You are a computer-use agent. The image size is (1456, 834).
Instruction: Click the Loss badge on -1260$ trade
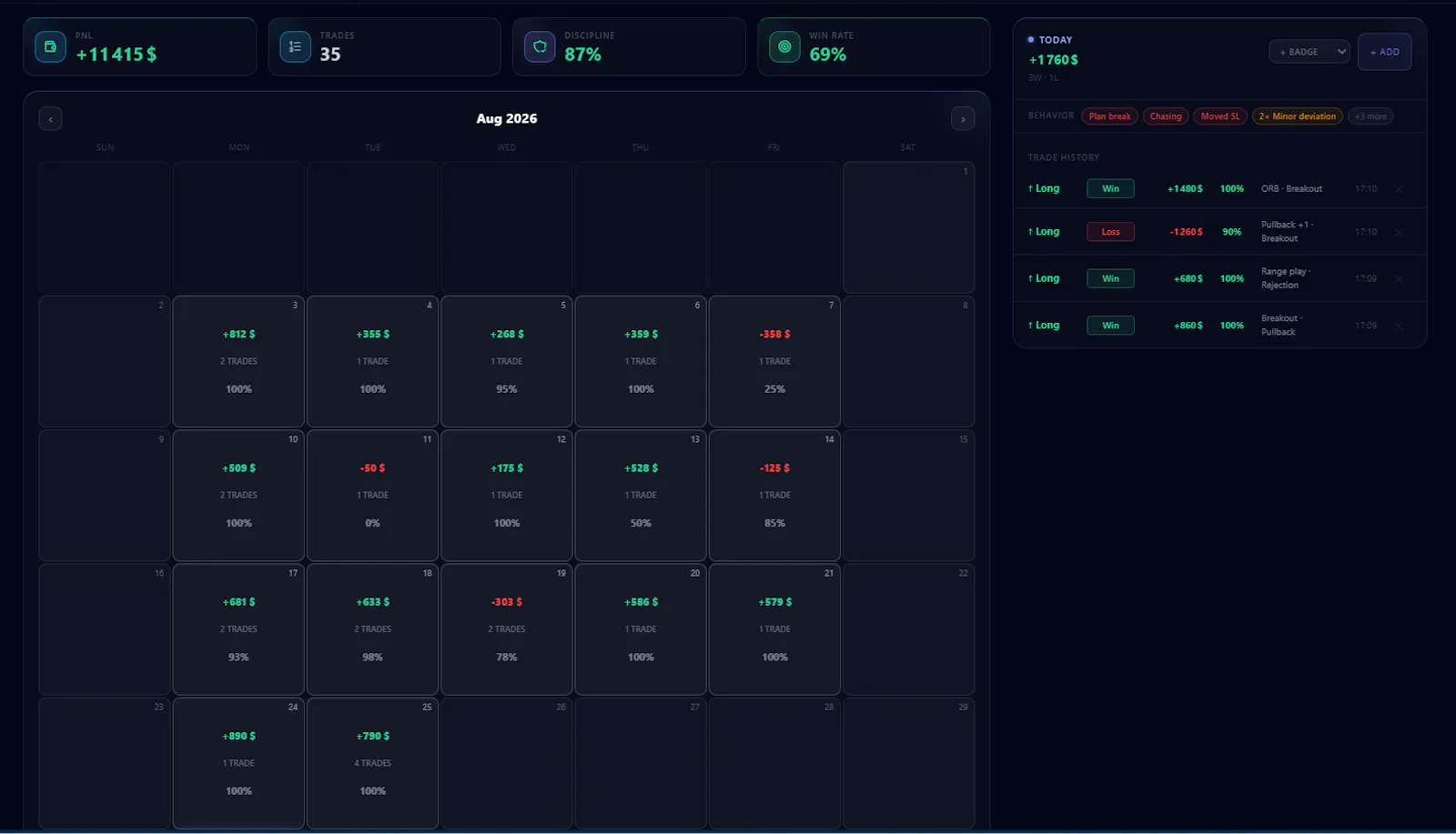coord(1110,232)
